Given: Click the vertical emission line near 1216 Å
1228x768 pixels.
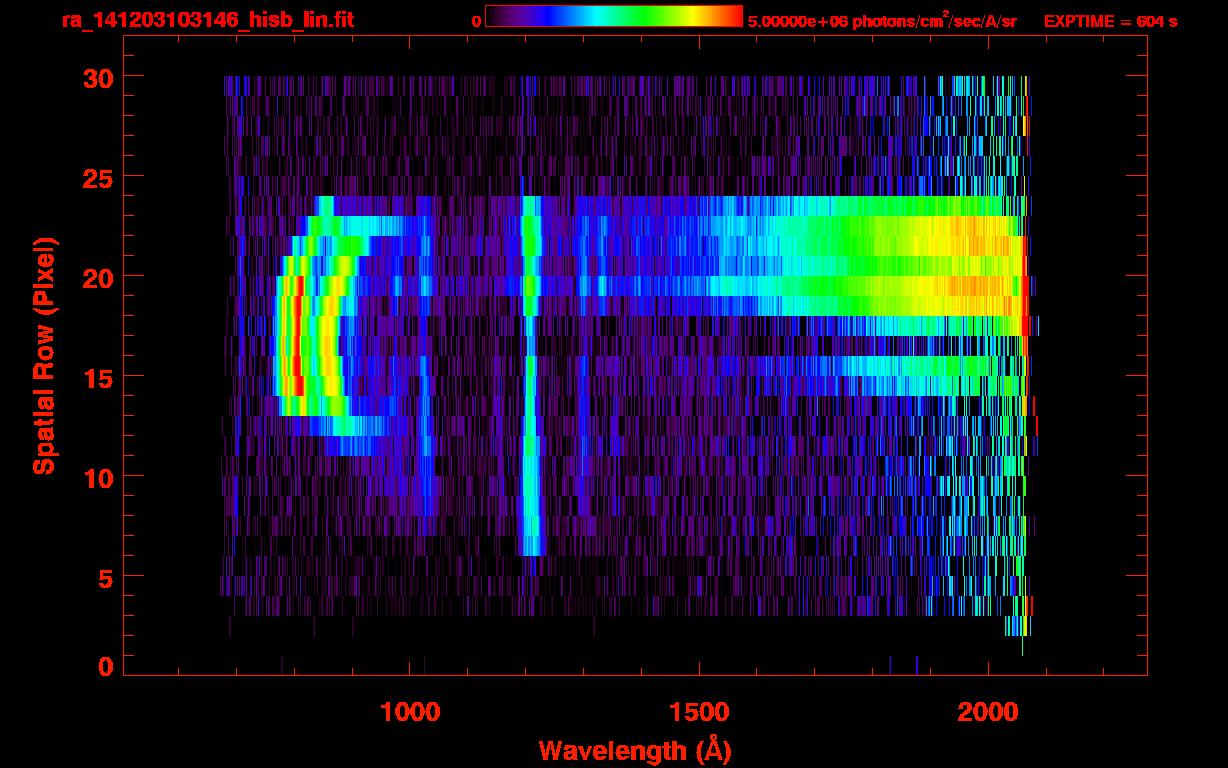Looking at the screenshot, I should click(531, 375).
